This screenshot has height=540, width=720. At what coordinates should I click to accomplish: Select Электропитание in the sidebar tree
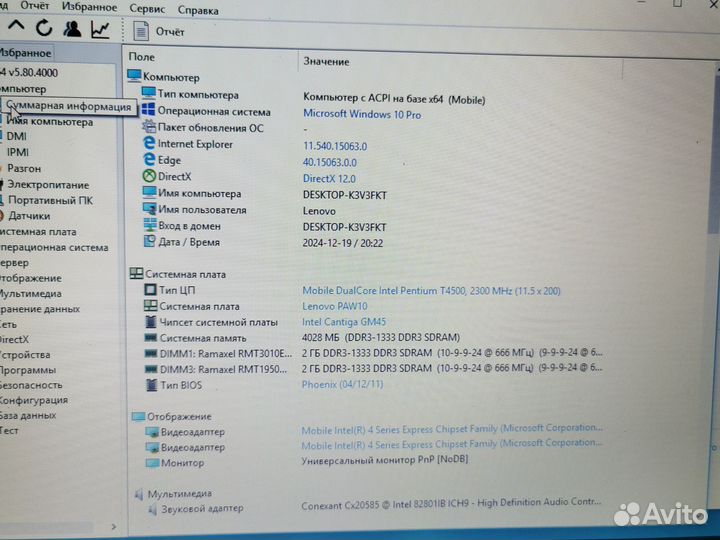tap(48, 185)
